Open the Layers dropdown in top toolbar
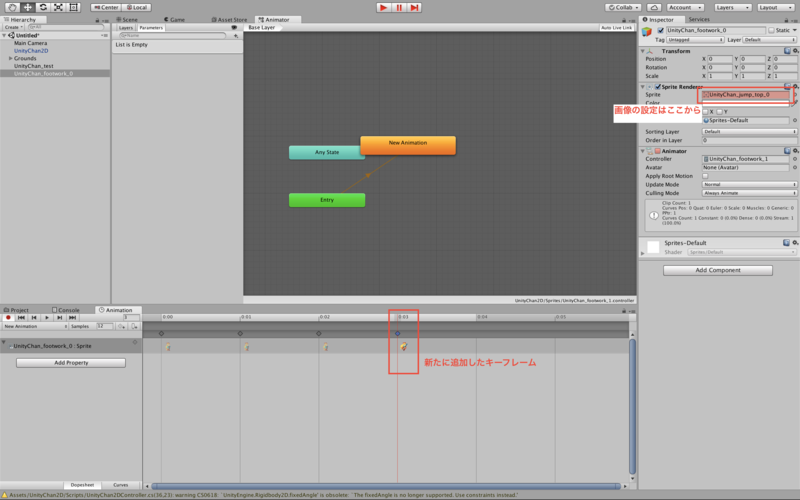This screenshot has height=500, width=800. tap(733, 8)
